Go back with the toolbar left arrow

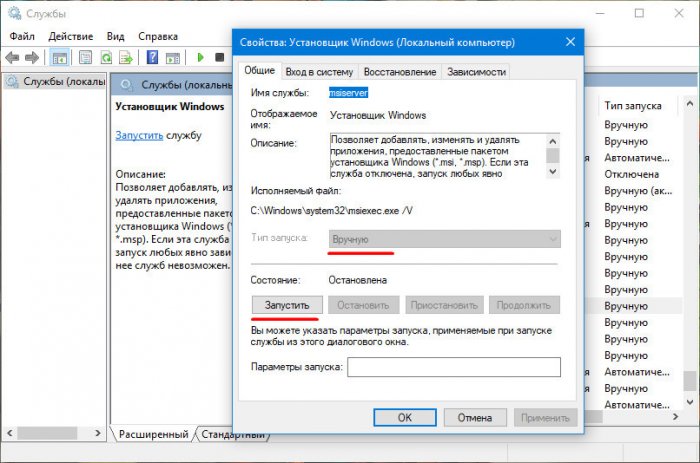(x=12, y=57)
